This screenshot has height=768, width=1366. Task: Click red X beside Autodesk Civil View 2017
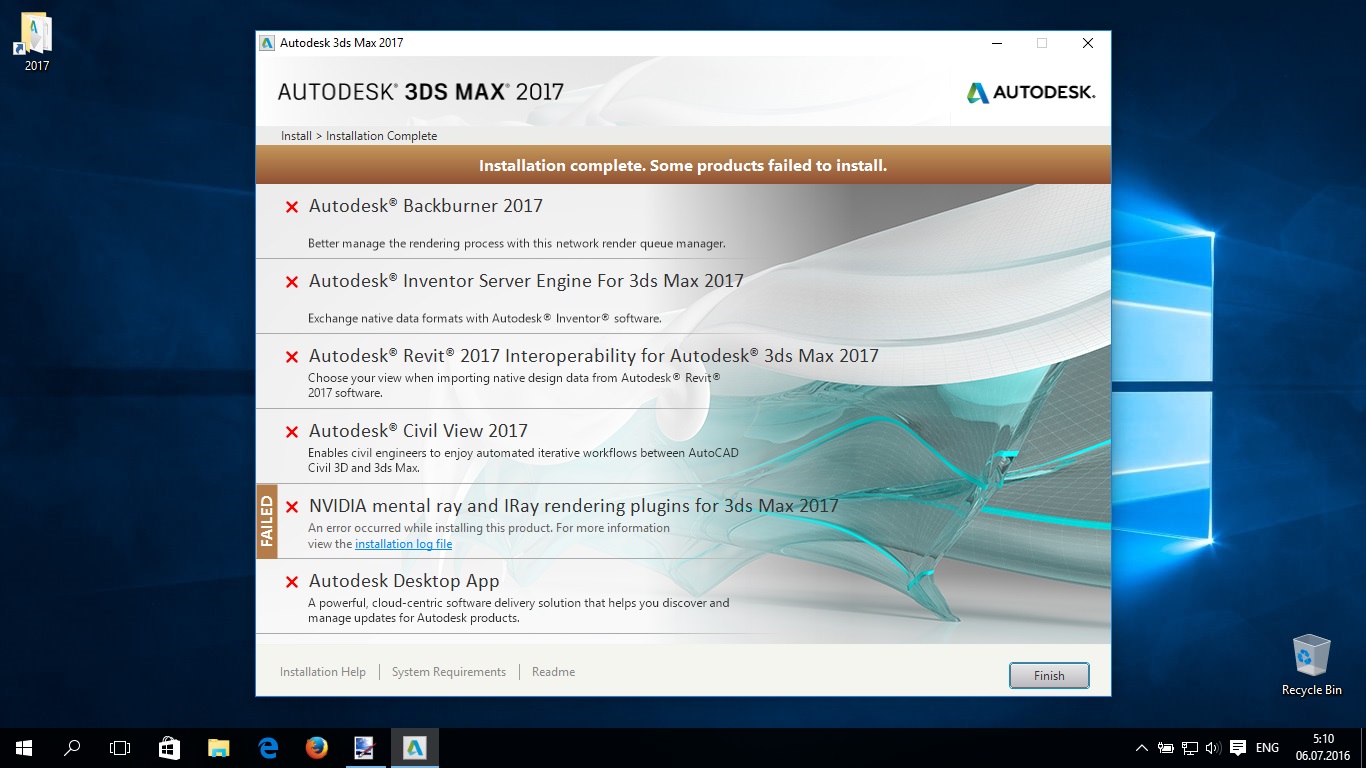[292, 432]
